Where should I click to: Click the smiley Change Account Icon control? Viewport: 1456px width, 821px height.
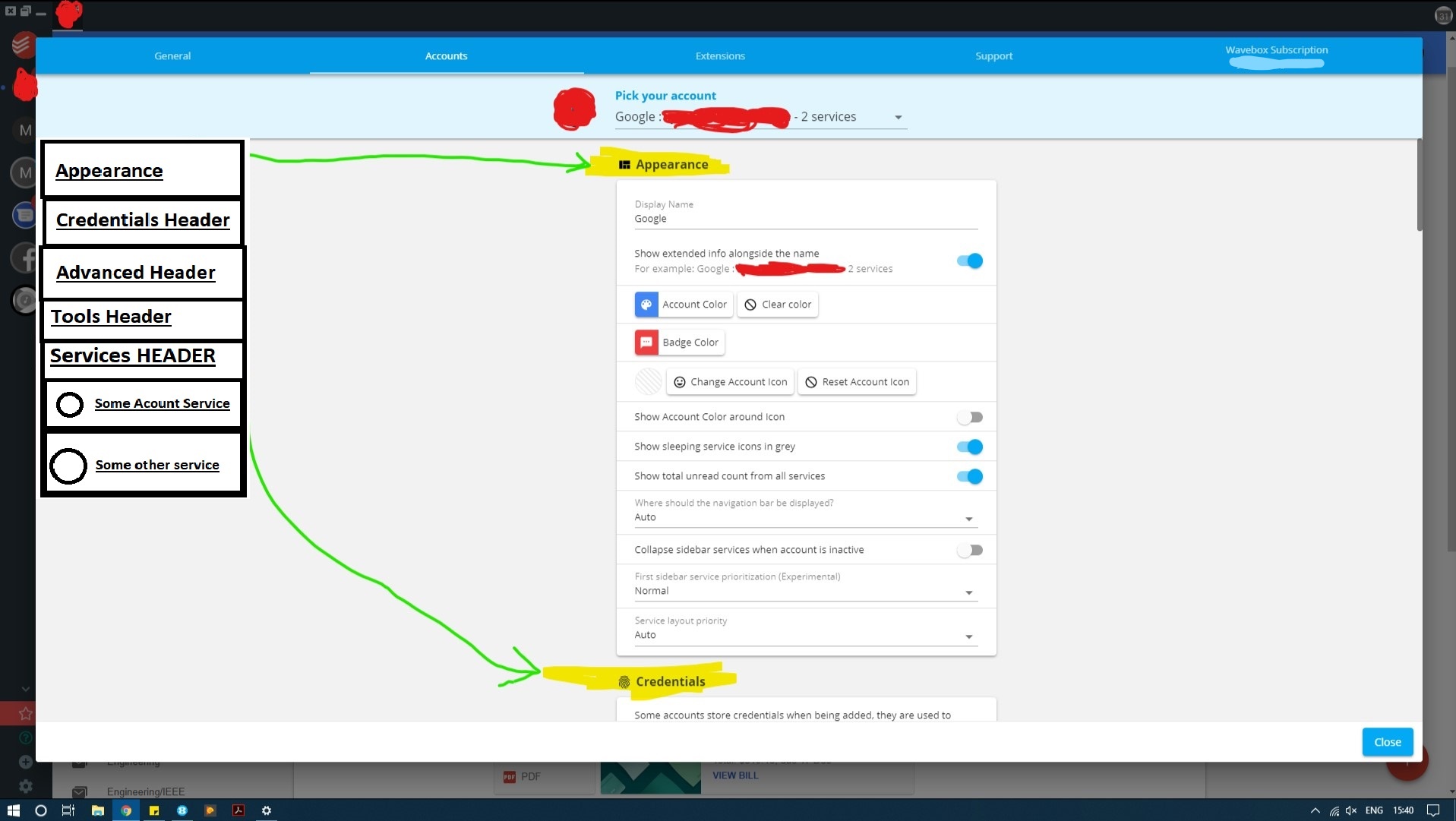coord(729,381)
